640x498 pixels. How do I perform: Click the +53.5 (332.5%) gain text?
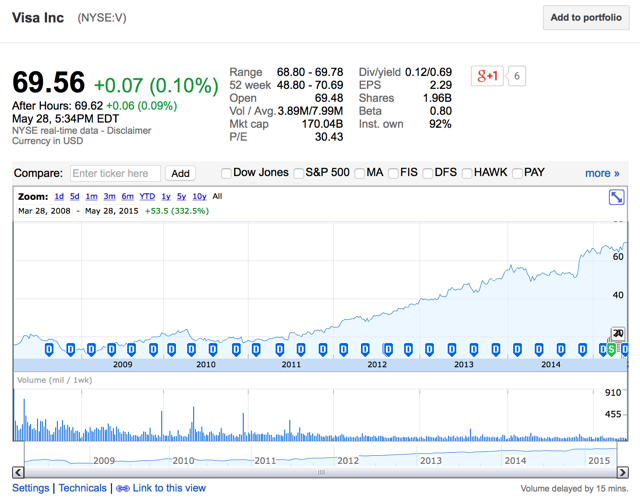(177, 211)
